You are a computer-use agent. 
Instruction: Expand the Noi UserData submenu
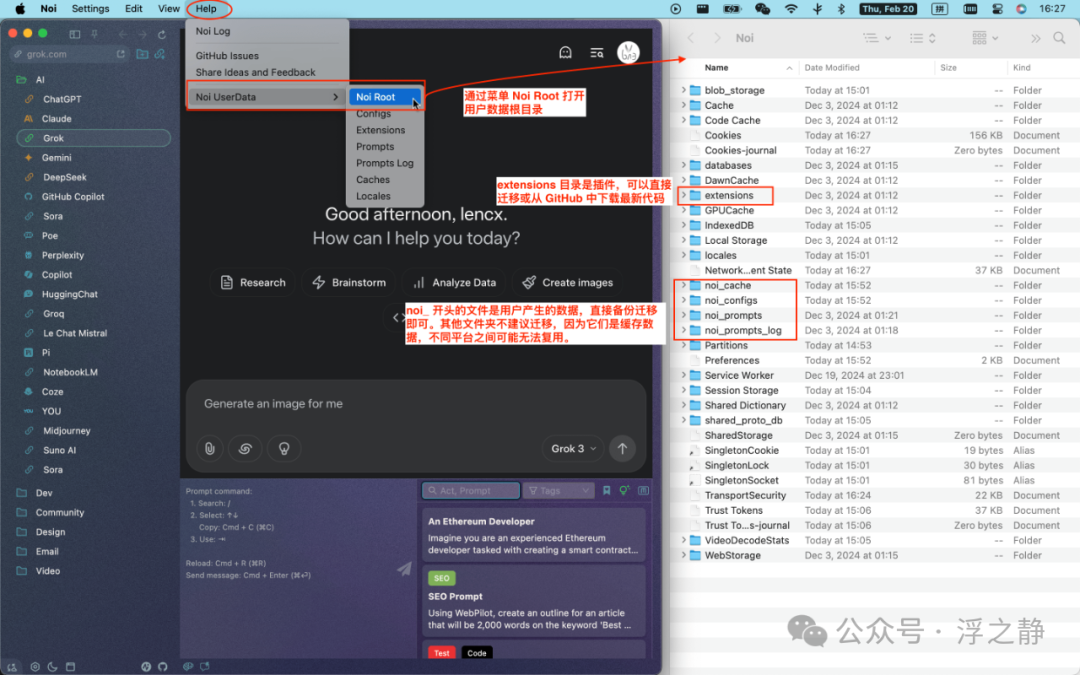[267, 97]
